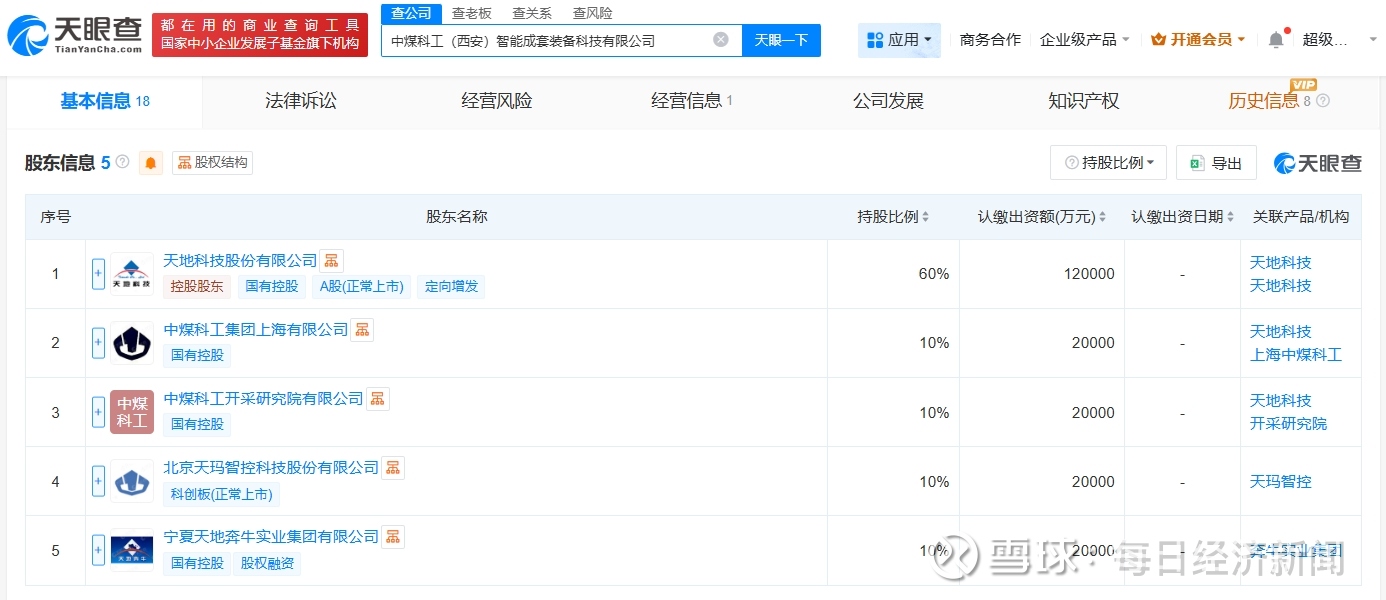Click the 天眼一下 search button
The width and height of the screenshot is (1386, 600).
pos(781,40)
